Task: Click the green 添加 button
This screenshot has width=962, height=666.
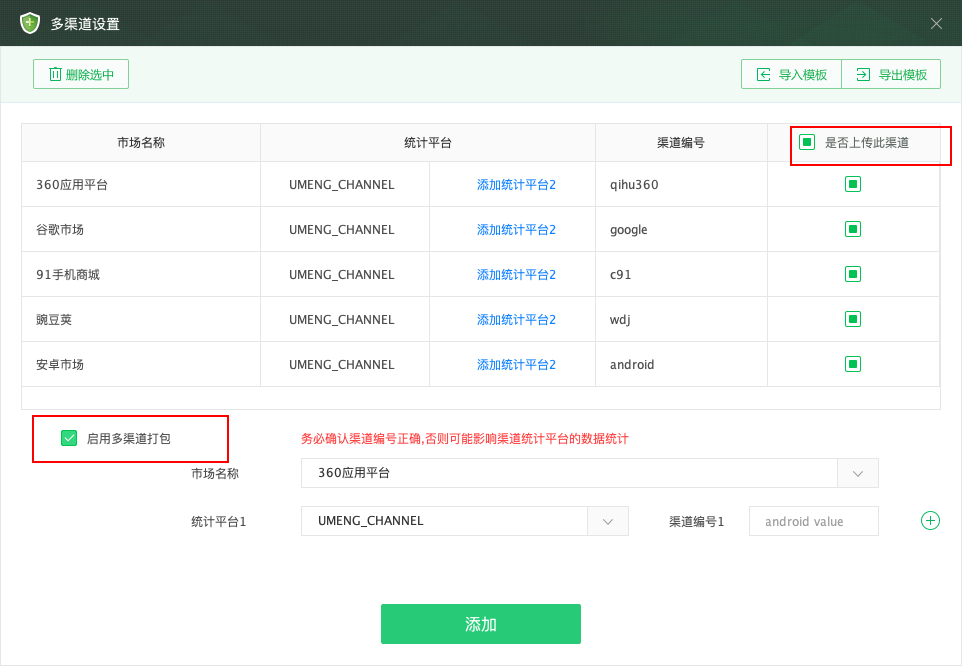Action: click(480, 624)
